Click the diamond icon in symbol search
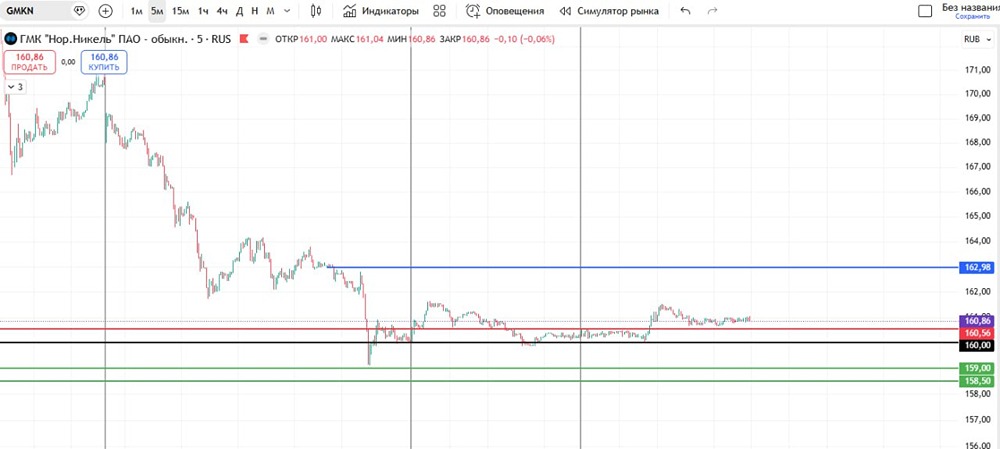Viewport: 1000px width, 449px height. (79, 11)
